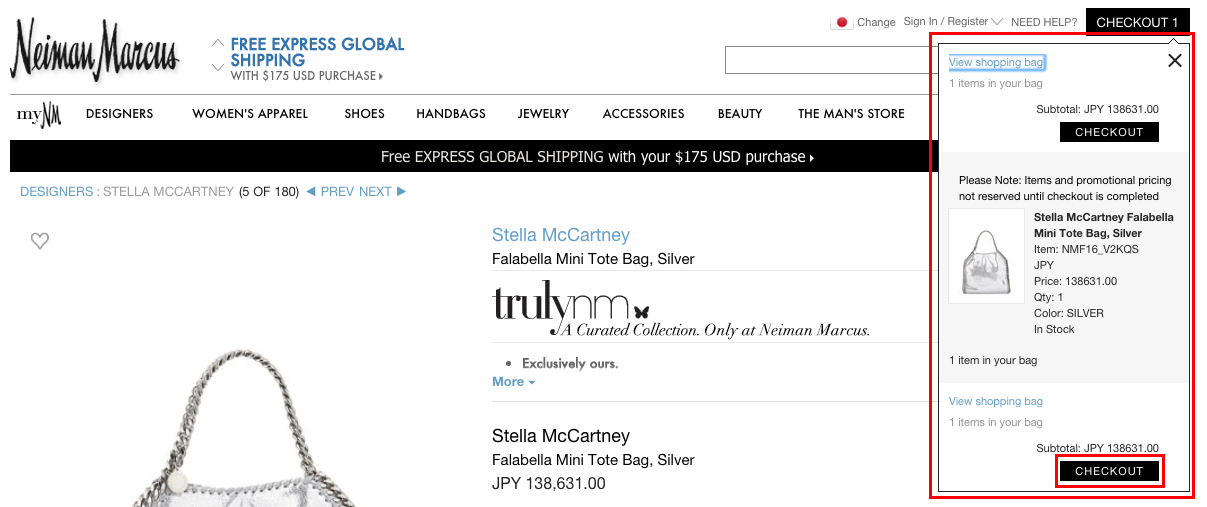Open the NEED HELP? link
1207x507 pixels.
pos(1044,22)
